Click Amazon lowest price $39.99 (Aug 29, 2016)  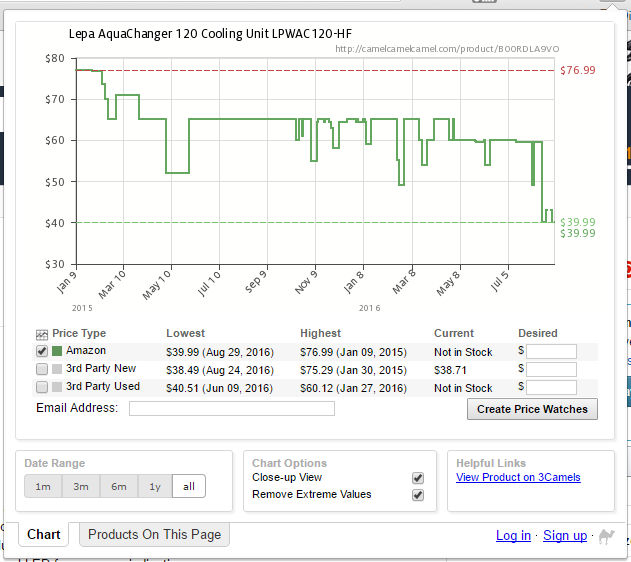click(220, 352)
